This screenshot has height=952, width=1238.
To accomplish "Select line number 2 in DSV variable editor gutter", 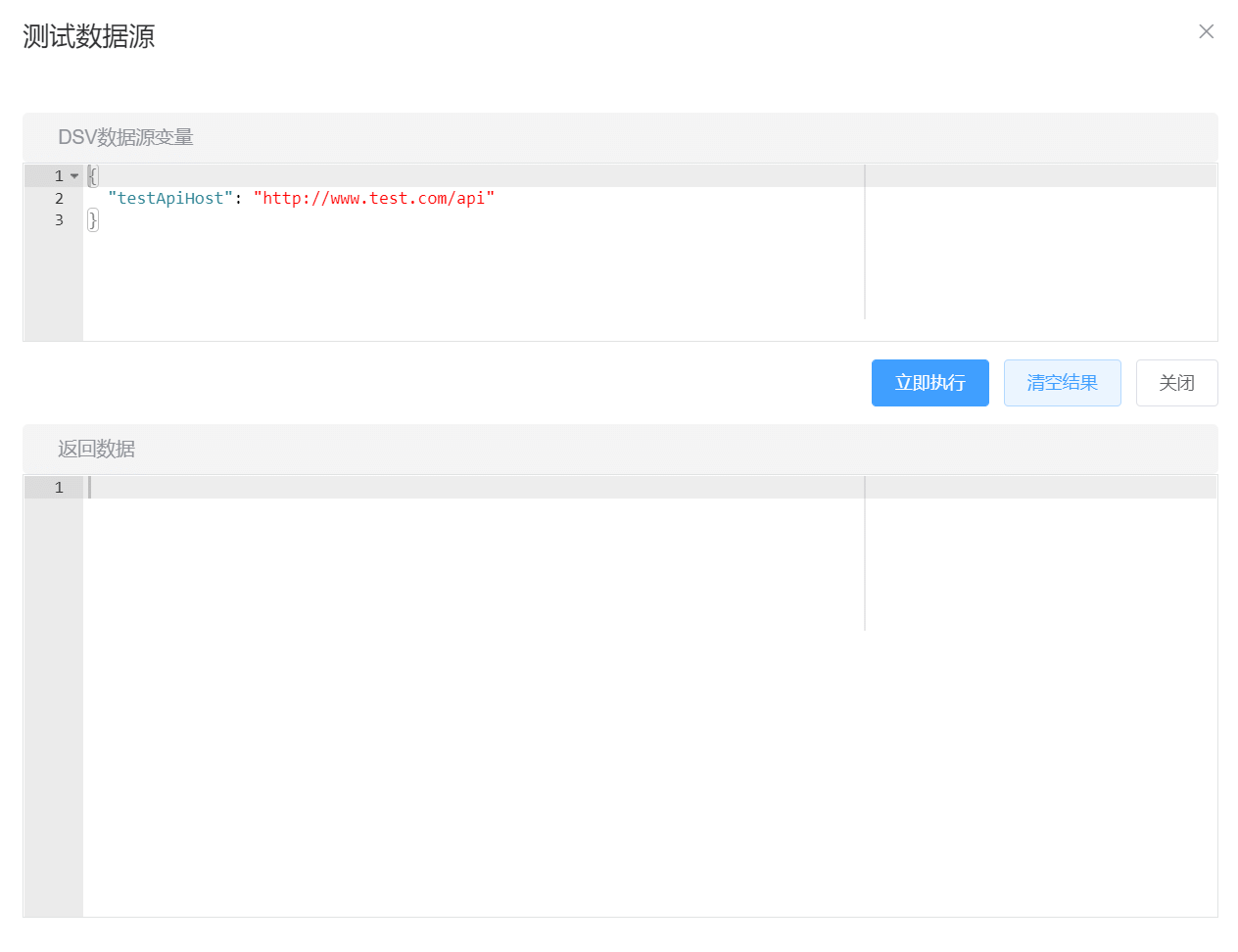I will [x=59, y=198].
